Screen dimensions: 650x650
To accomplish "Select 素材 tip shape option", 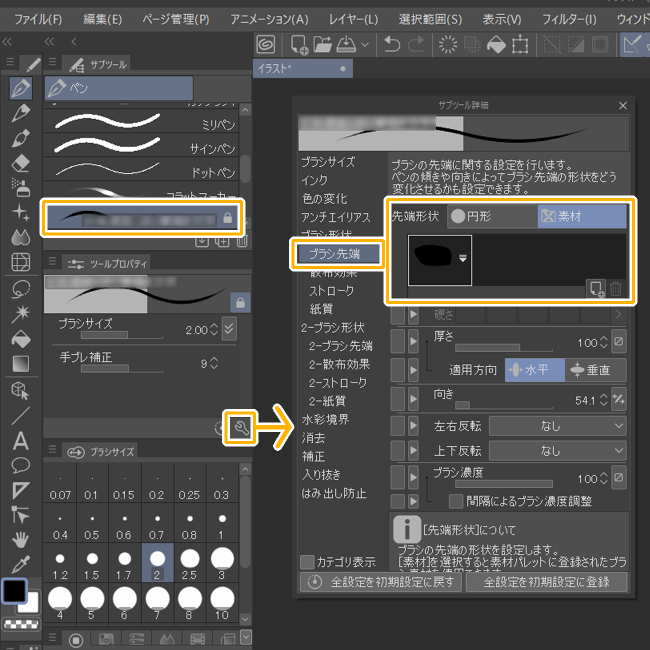I will click(582, 216).
